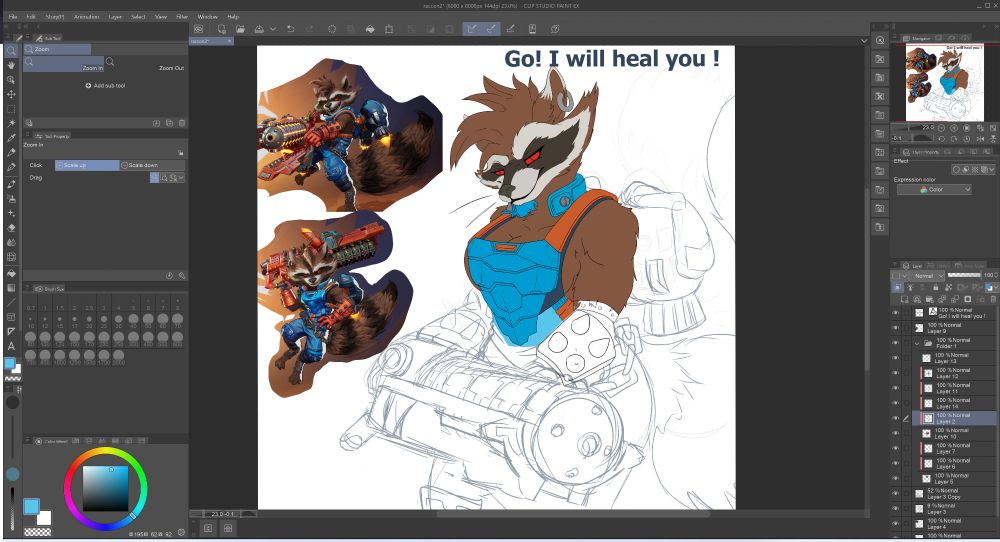Open the Save dropdown arrow in command bar
Image resolution: width=1000 pixels, height=542 pixels.
(273, 29)
